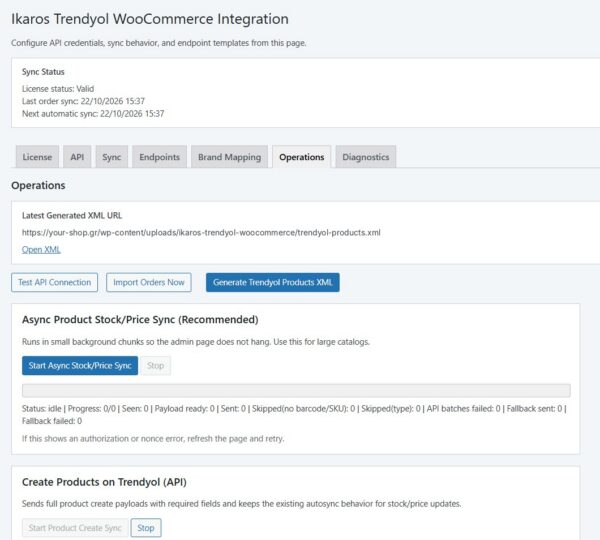The height and width of the screenshot is (540, 600).
Task: Select the Brand Mapping tab
Action: (229, 157)
